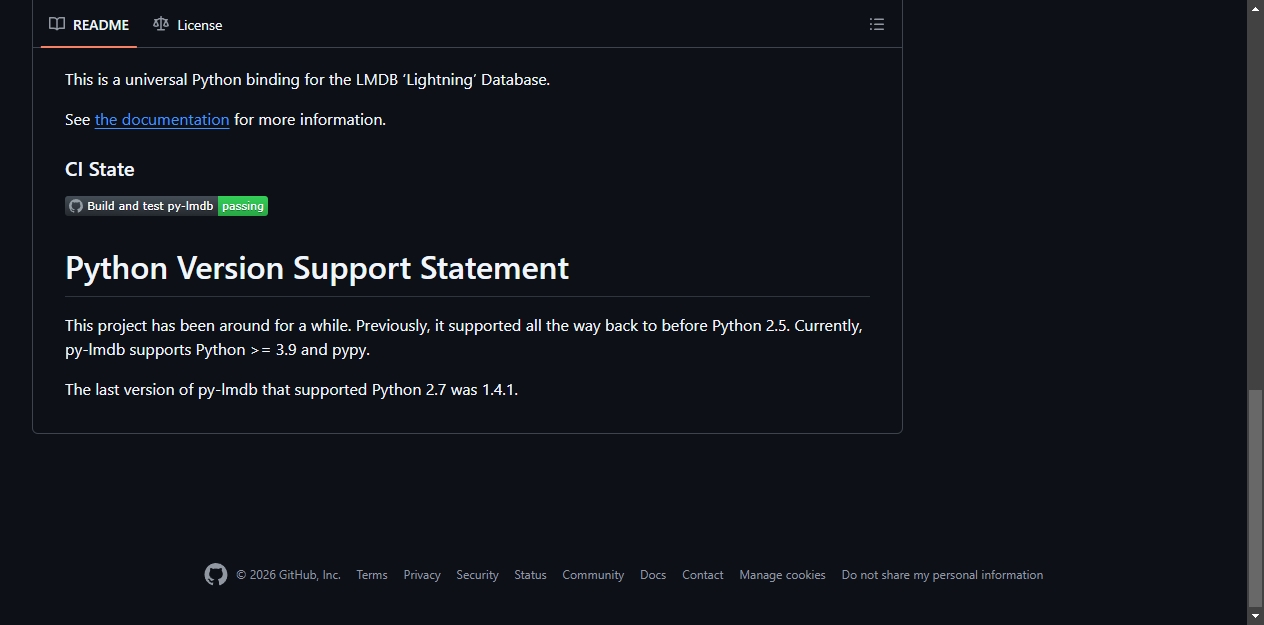Viewport: 1264px width, 625px height.
Task: Open the 'Build and test py-lmdb' passing badge
Action: click(x=167, y=206)
